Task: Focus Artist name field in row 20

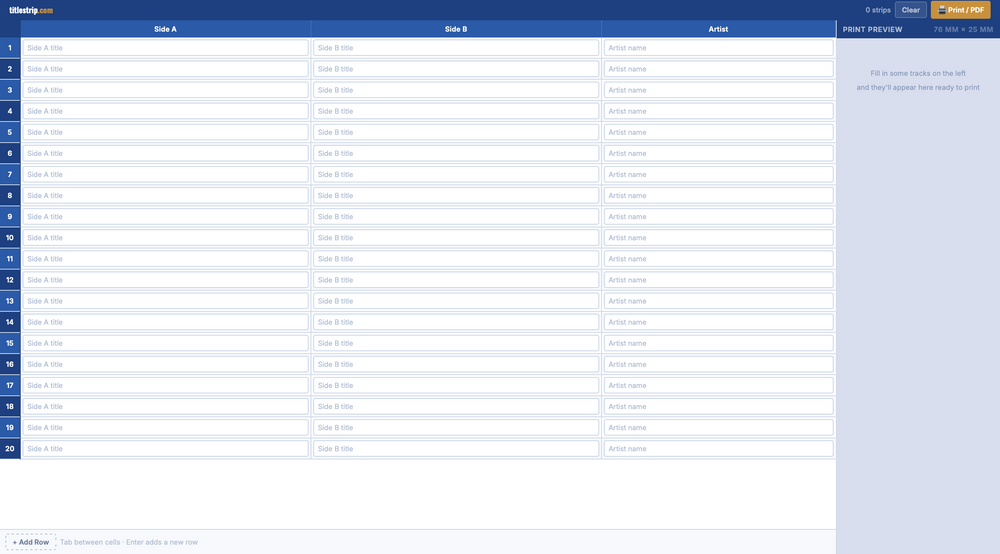Action: click(718, 448)
